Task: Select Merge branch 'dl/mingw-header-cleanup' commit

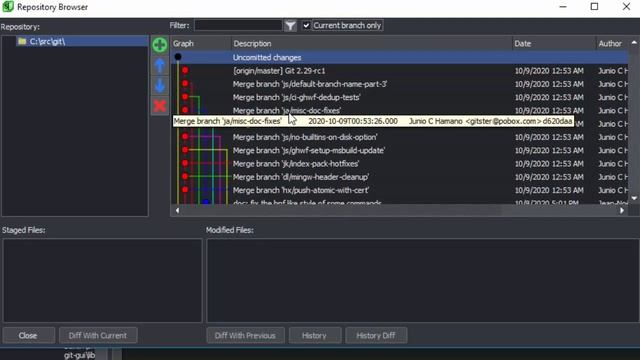Action: (400, 177)
